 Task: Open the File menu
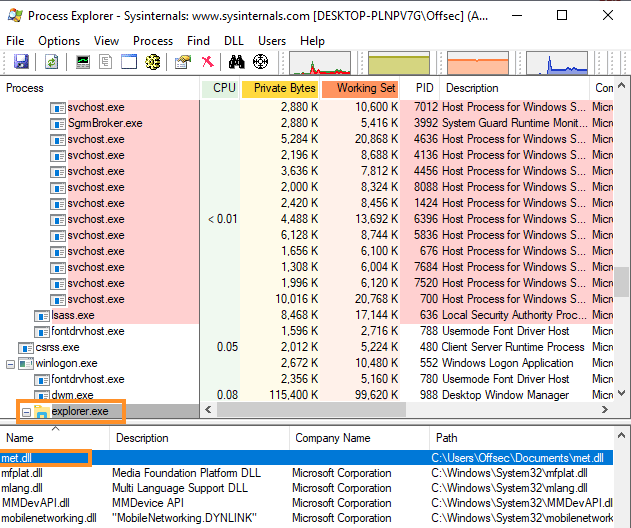pyautogui.click(x=15, y=41)
